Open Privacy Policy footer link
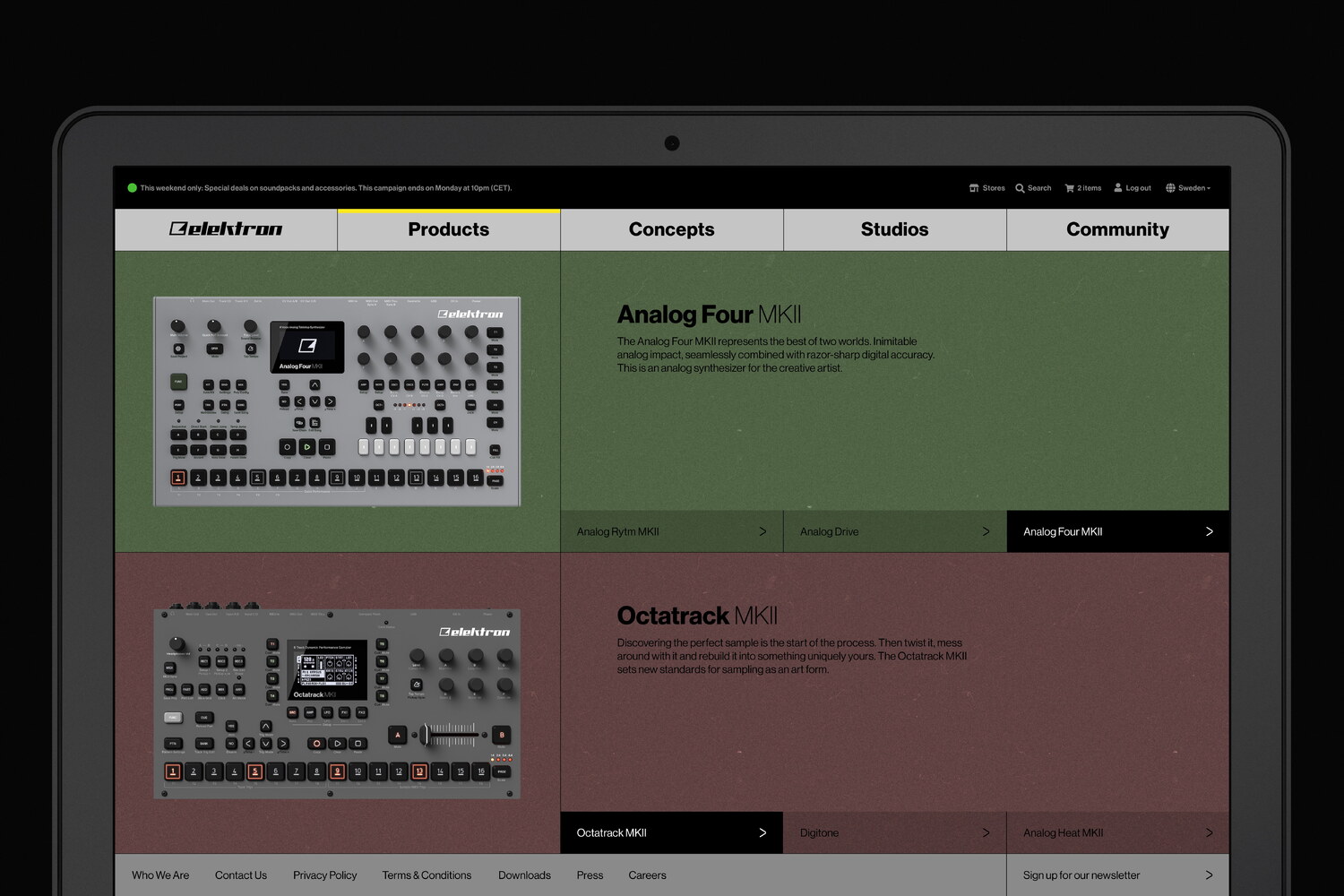The width and height of the screenshot is (1344, 896). pyautogui.click(x=324, y=875)
